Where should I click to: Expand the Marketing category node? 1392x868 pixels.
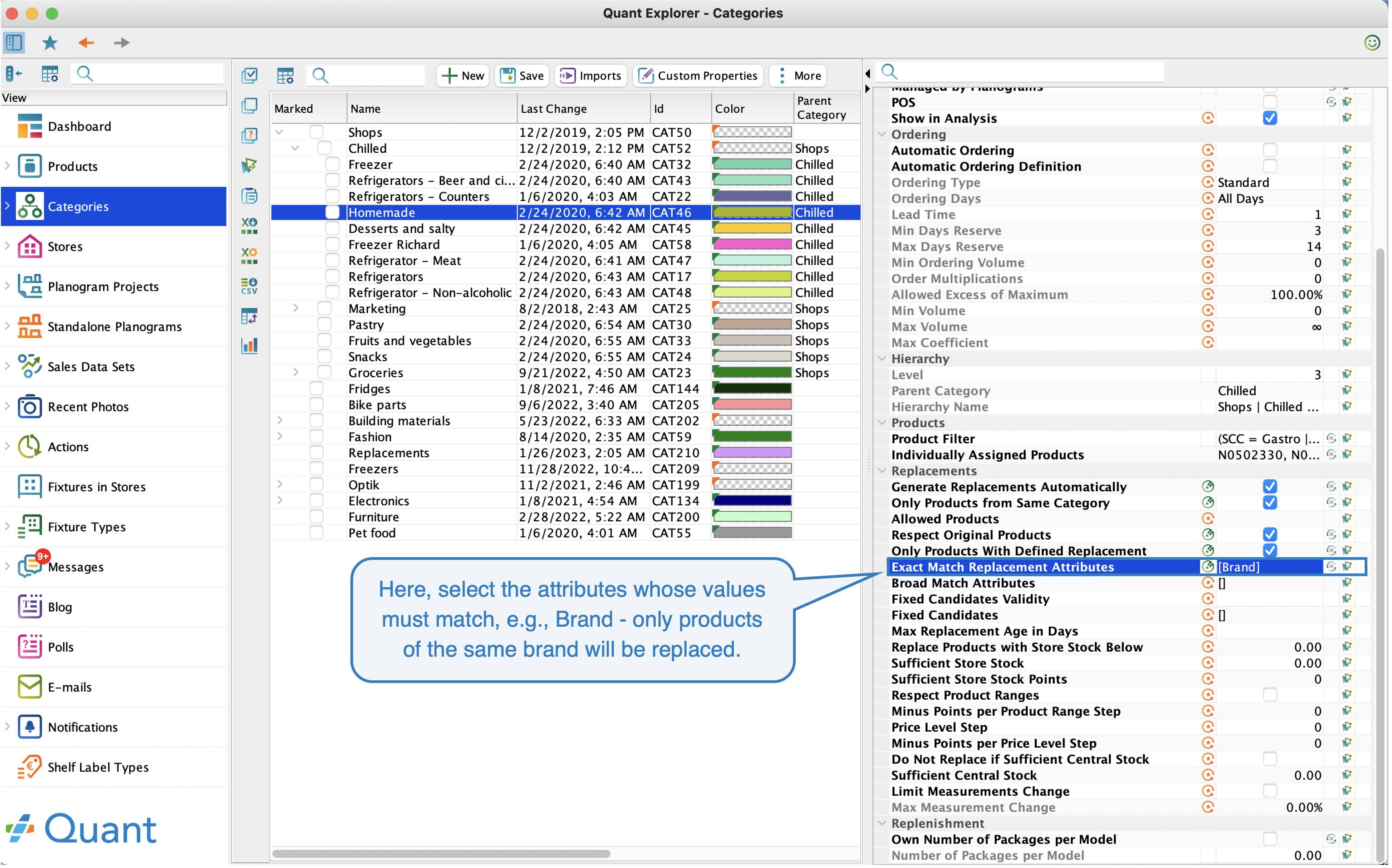(x=295, y=309)
